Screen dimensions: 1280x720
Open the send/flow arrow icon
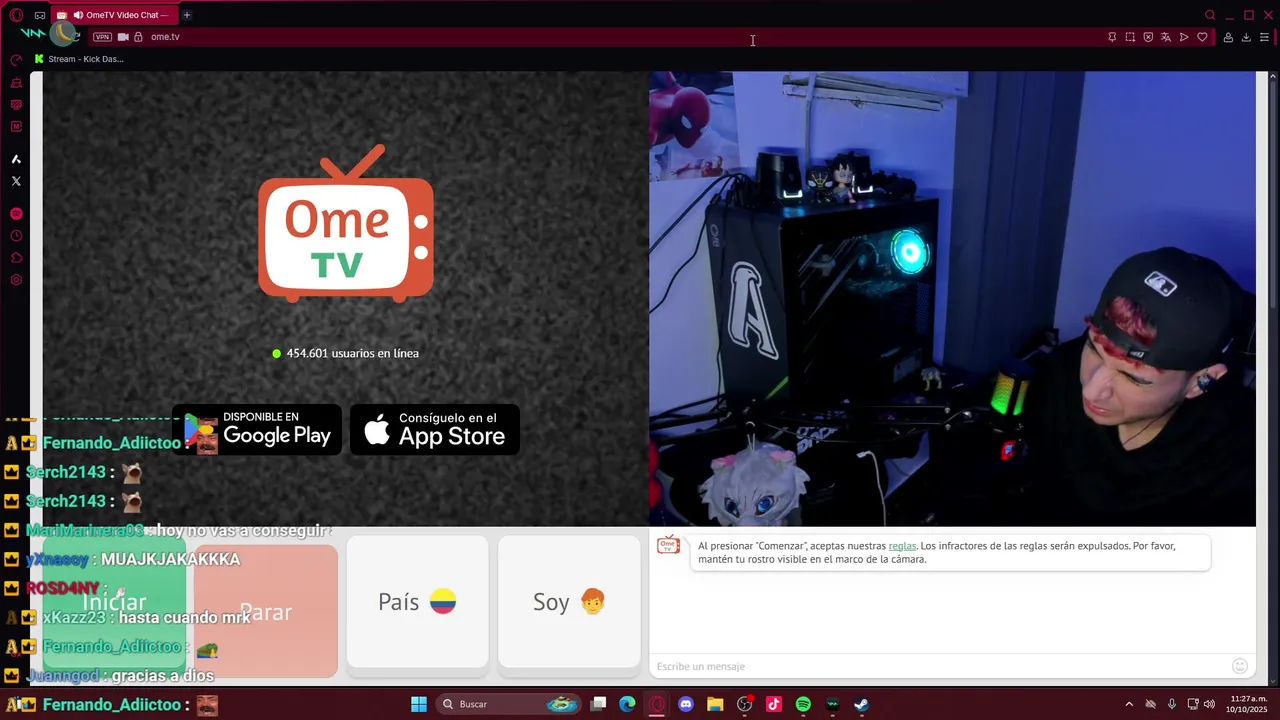[x=1184, y=37]
